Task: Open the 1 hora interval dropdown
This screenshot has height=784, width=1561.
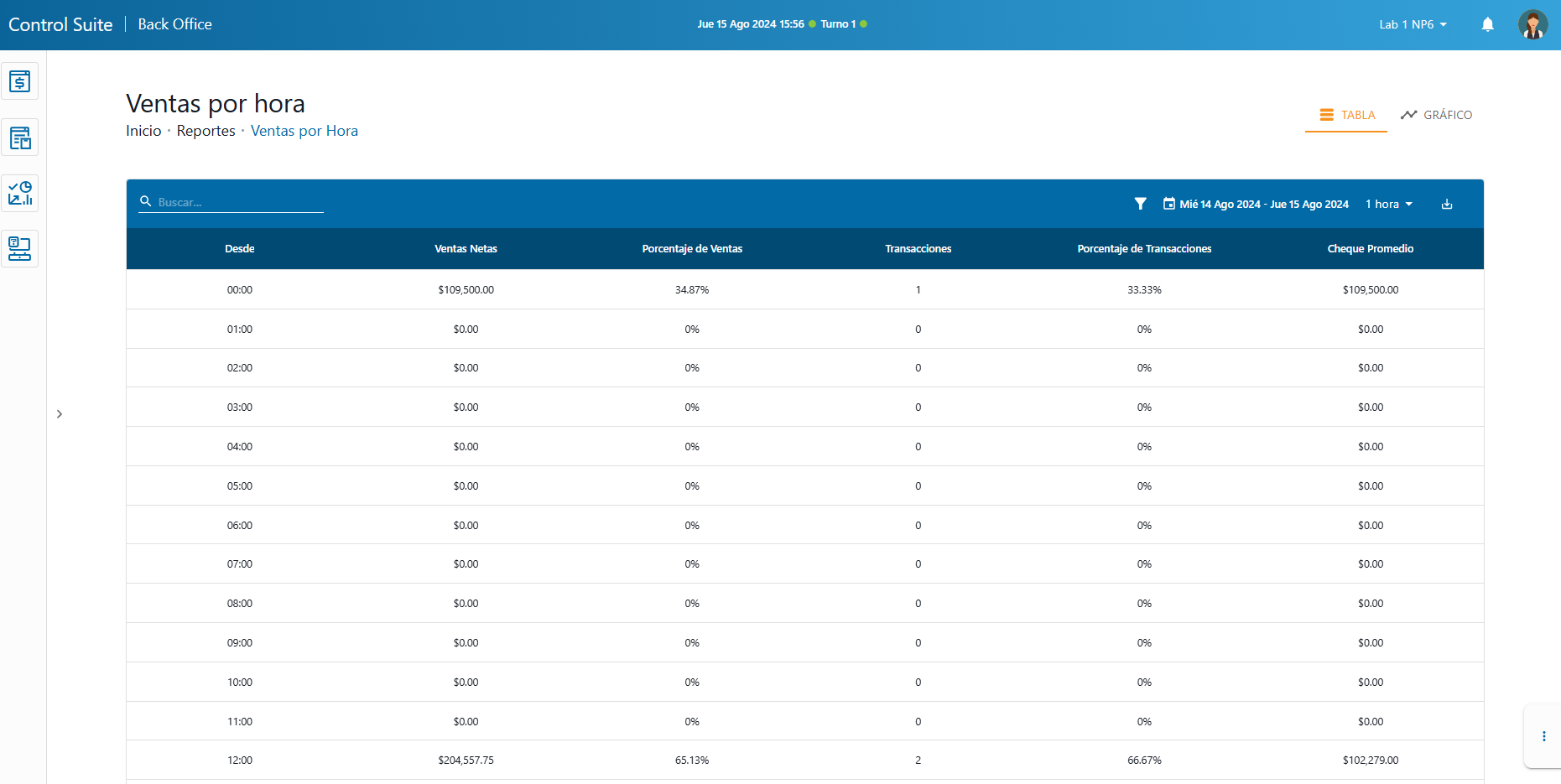Action: pyautogui.click(x=1388, y=204)
